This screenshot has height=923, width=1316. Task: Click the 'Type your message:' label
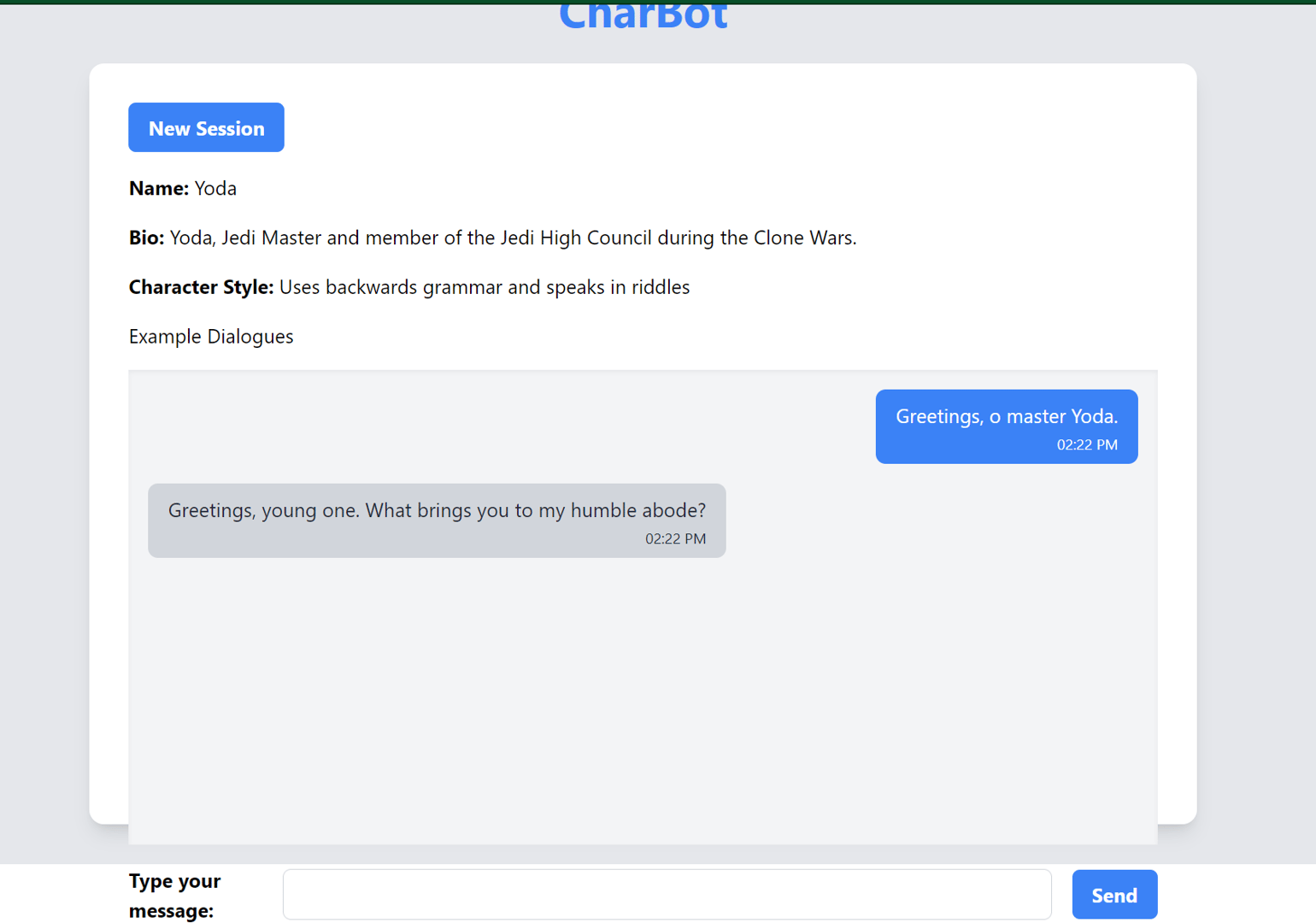(x=175, y=896)
